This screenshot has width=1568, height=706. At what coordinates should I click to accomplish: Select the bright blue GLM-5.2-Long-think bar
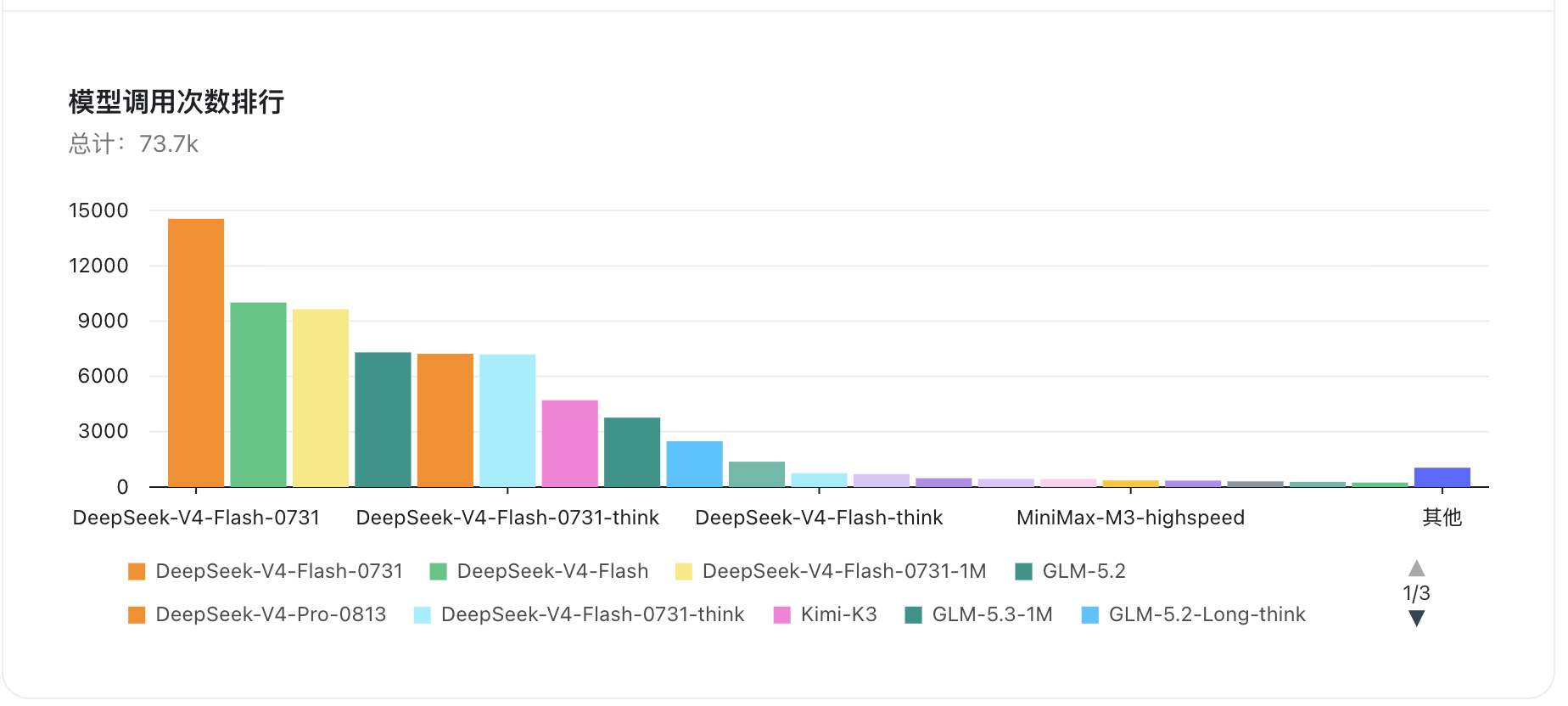pyautogui.click(x=695, y=464)
